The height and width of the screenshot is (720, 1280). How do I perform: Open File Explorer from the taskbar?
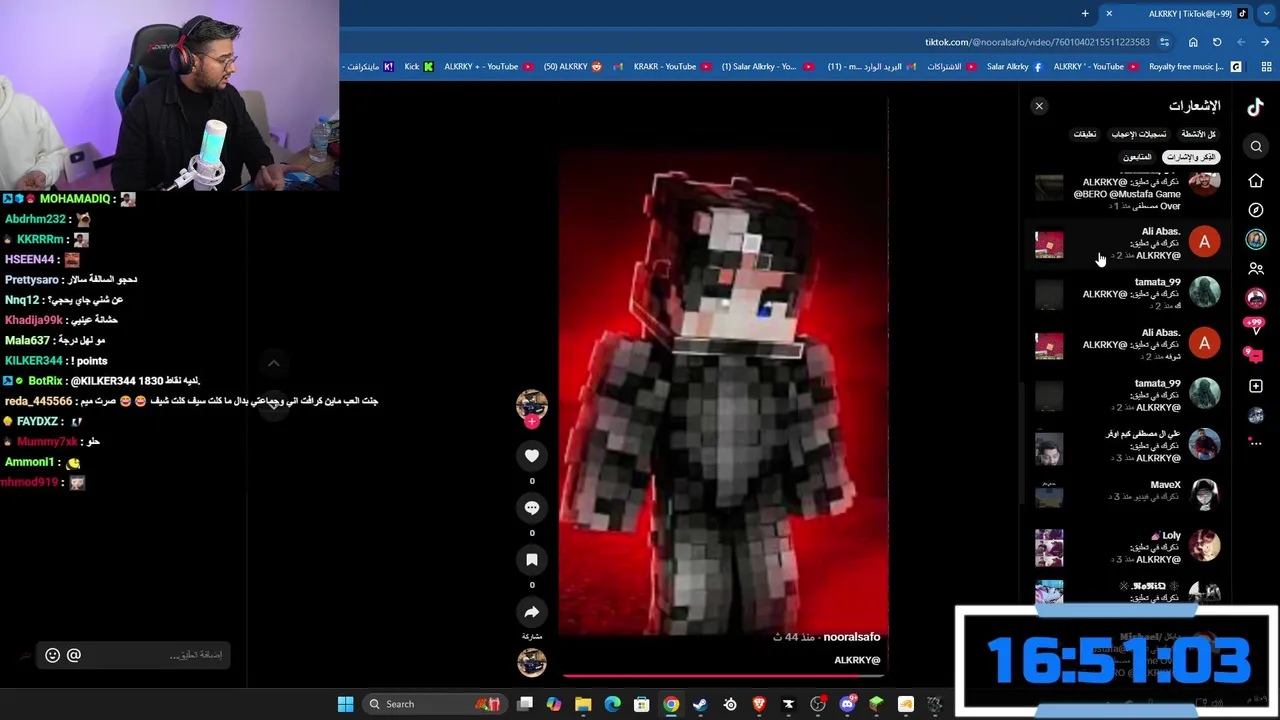click(583, 704)
